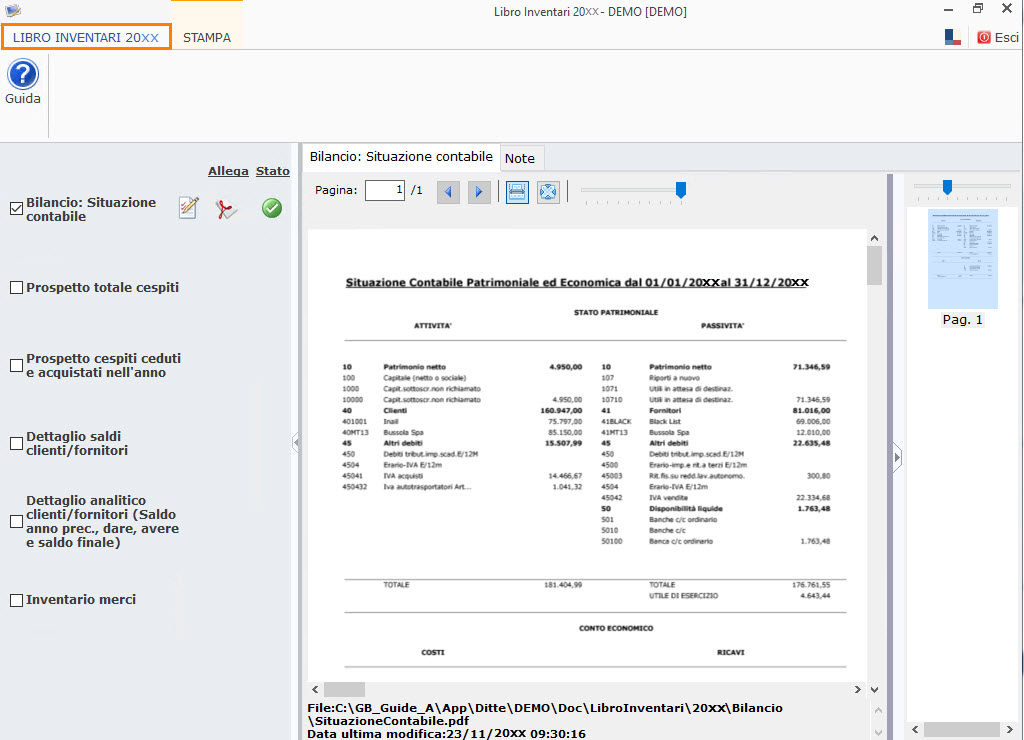Click the red Esci exit icon
Screen dimensions: 1024x740
[984, 37]
